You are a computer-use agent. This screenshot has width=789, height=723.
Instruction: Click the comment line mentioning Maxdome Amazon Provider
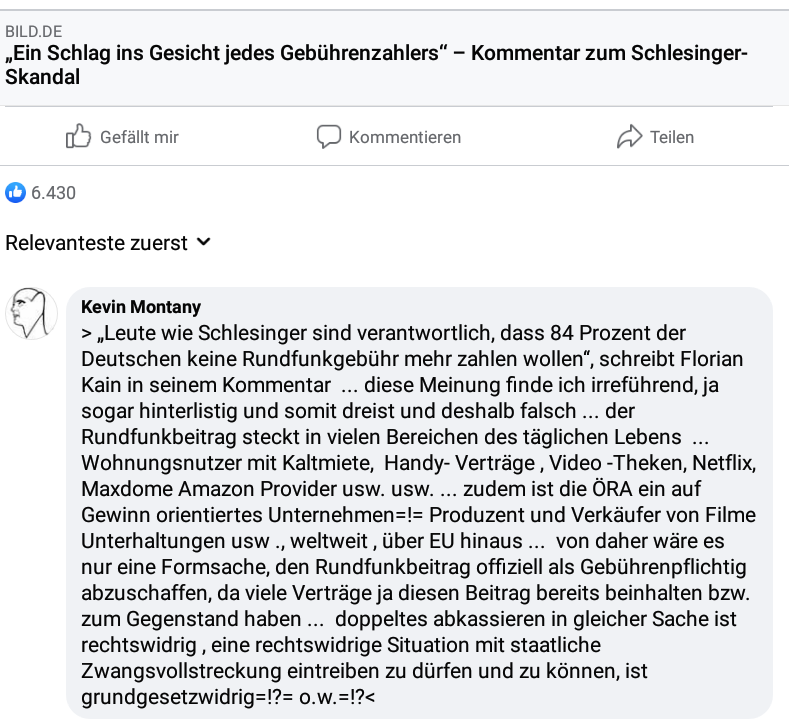tap(391, 489)
